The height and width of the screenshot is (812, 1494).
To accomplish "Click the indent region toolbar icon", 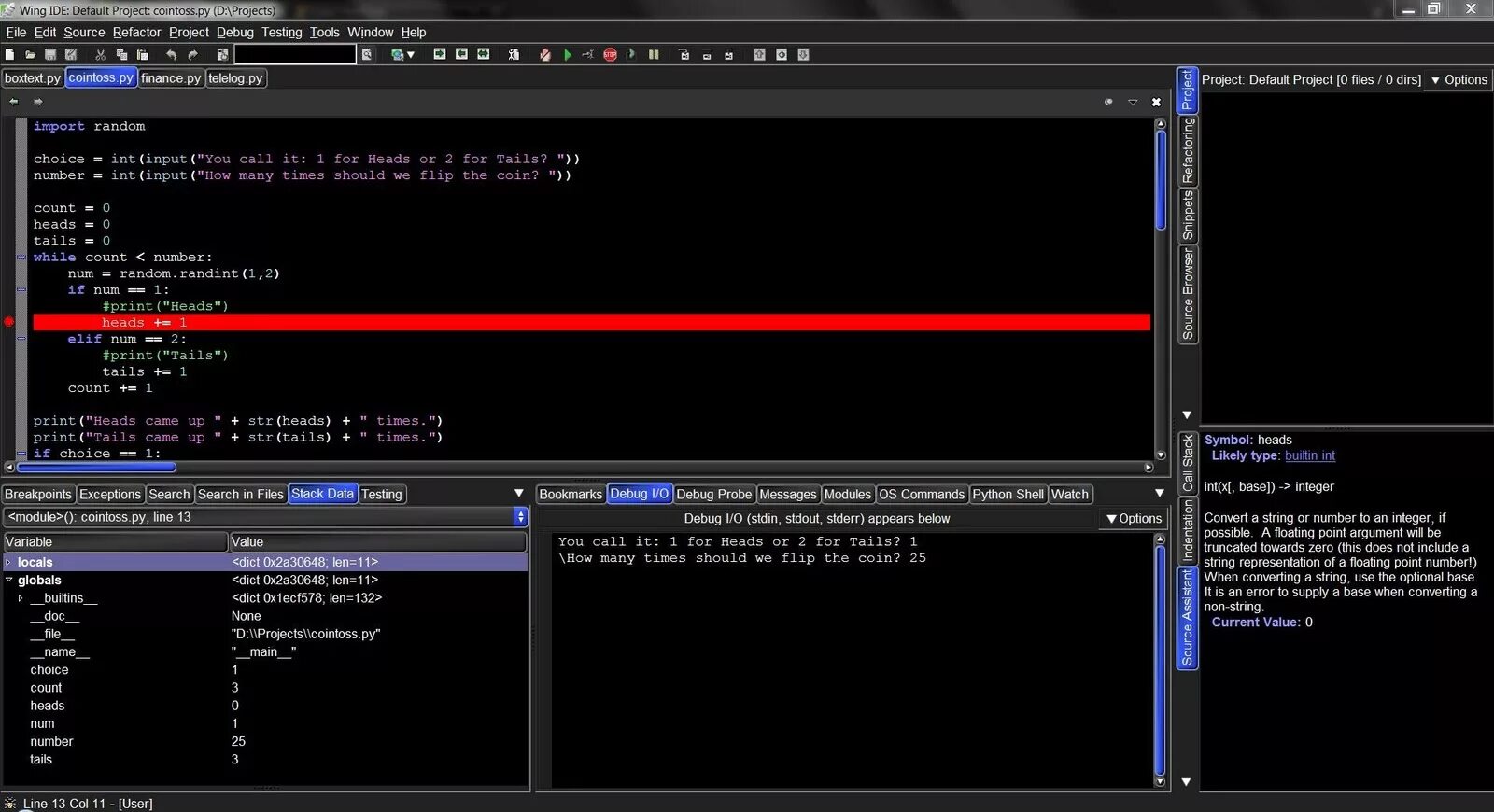I will pyautogui.click(x=439, y=54).
